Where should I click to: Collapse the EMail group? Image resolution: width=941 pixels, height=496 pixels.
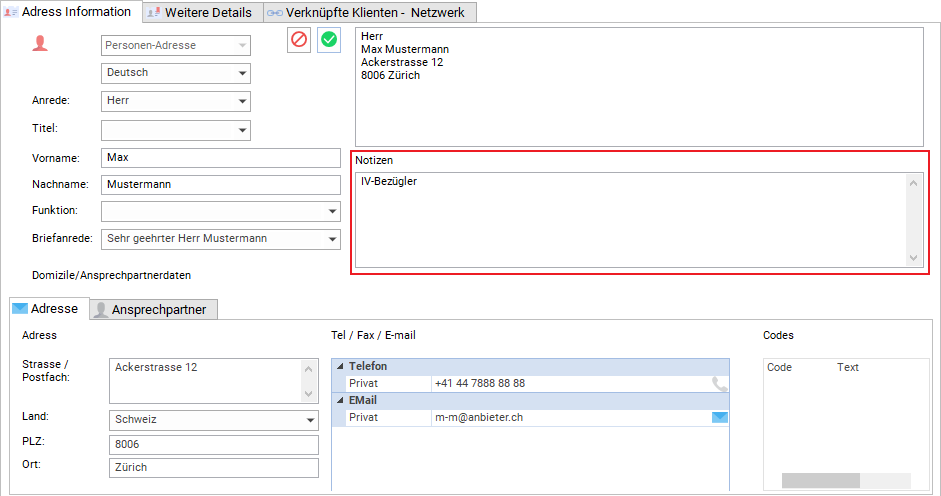point(340,400)
